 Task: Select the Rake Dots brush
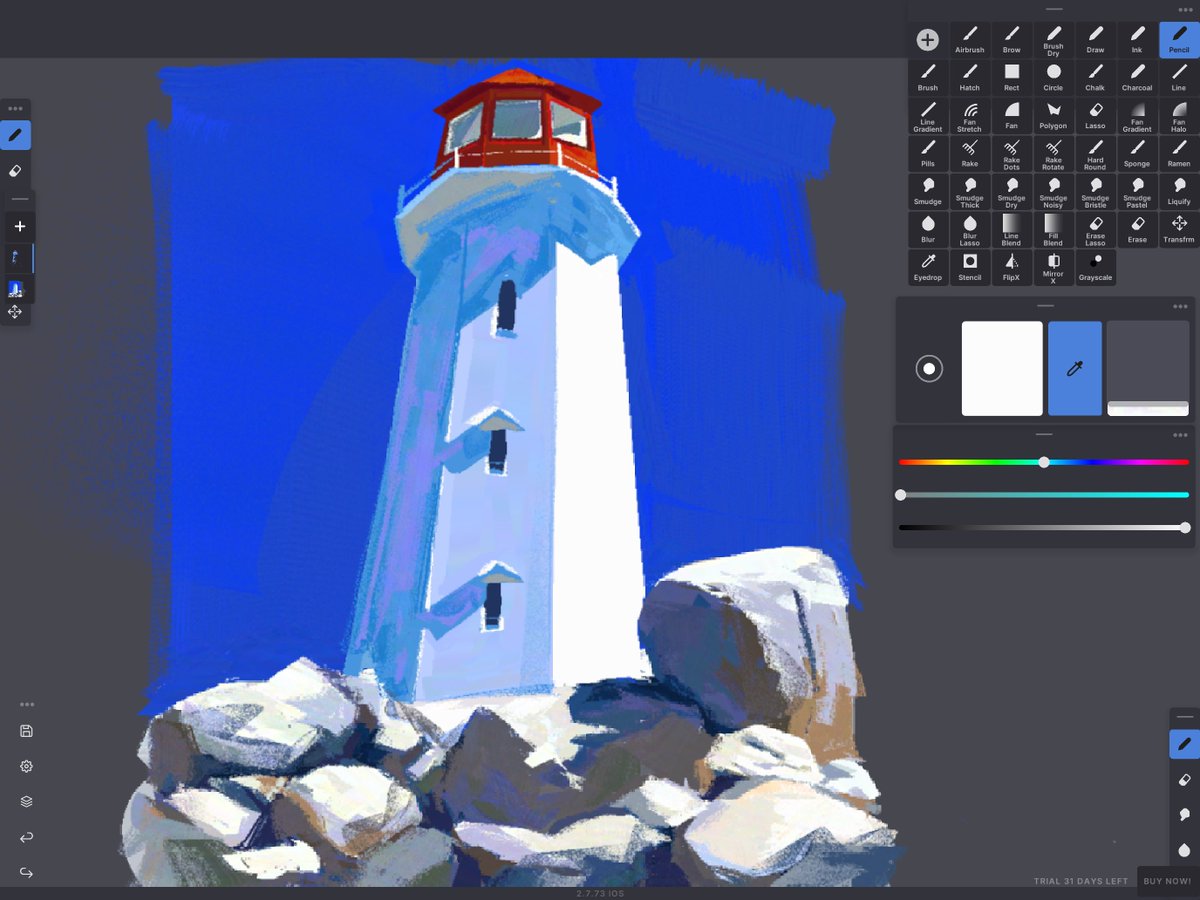point(1012,154)
